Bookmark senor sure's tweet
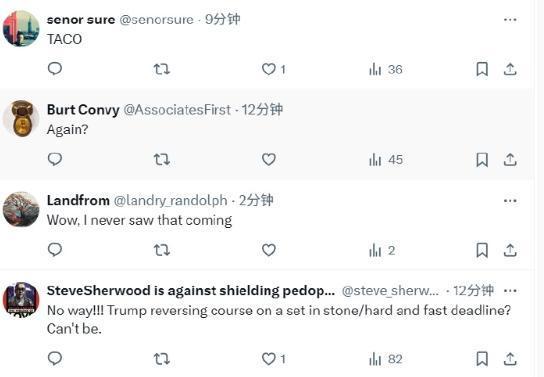 click(482, 69)
